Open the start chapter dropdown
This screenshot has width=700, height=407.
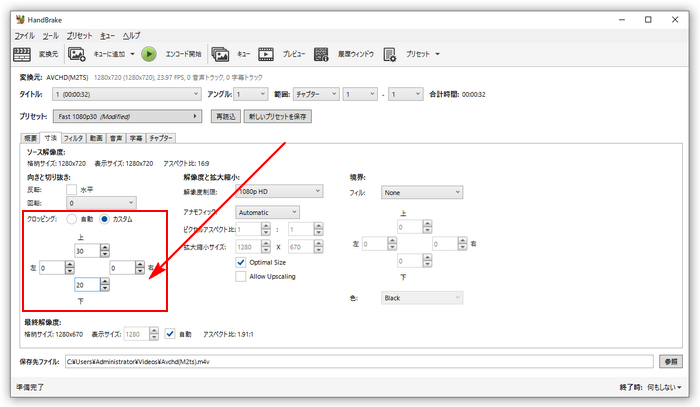(360, 94)
